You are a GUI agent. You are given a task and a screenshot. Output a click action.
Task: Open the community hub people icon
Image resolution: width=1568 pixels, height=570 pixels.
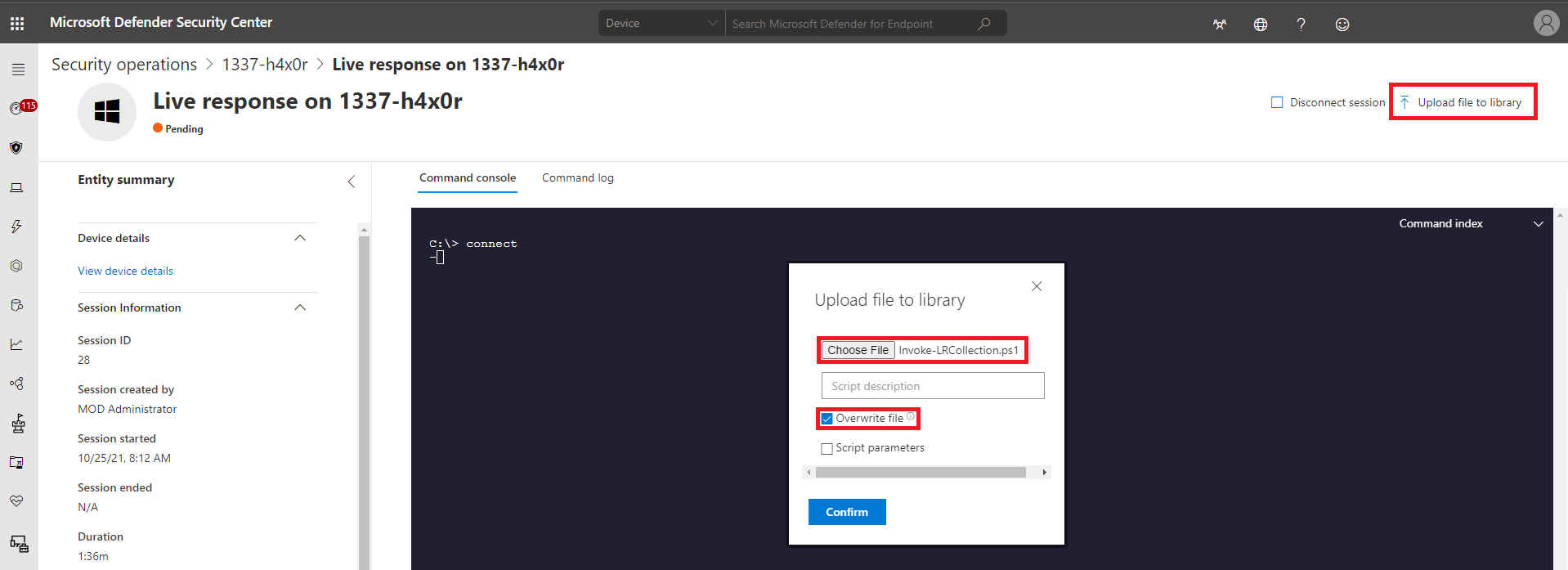click(1220, 25)
